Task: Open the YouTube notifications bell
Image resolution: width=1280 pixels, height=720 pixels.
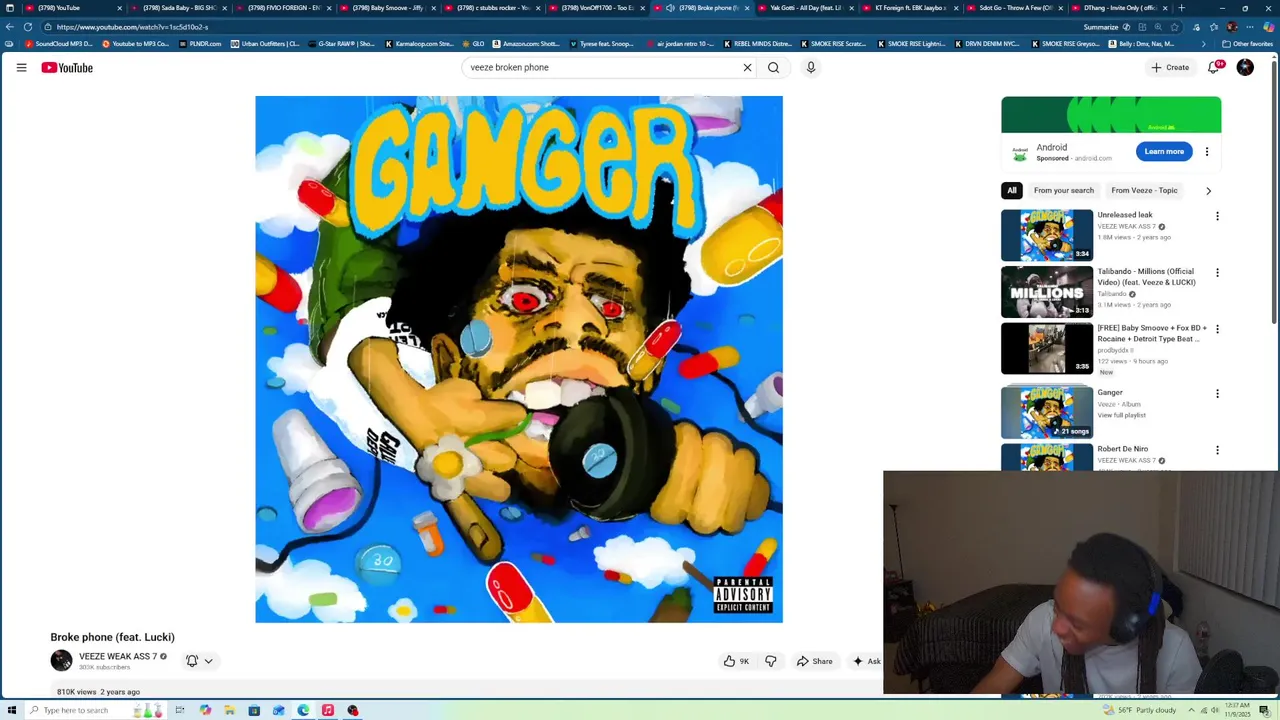Action: 1213,67
